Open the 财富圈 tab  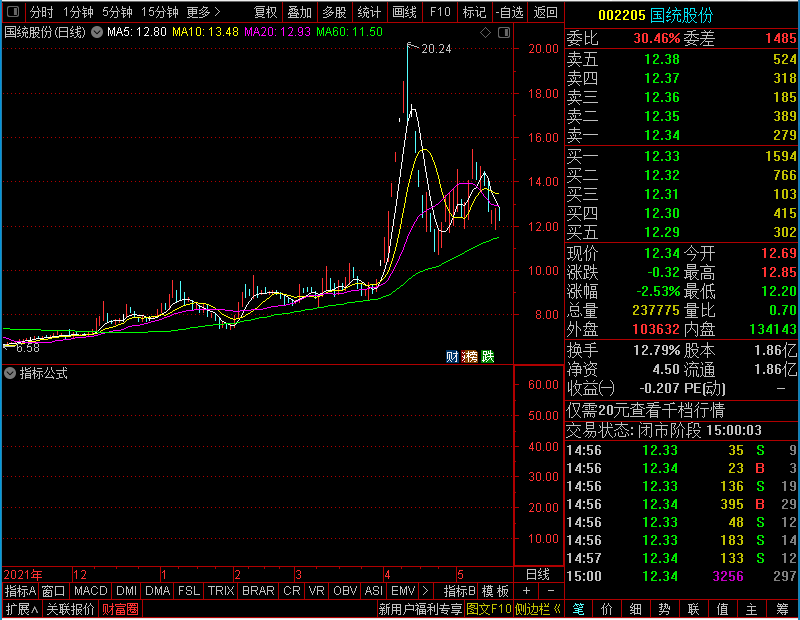(x=120, y=609)
